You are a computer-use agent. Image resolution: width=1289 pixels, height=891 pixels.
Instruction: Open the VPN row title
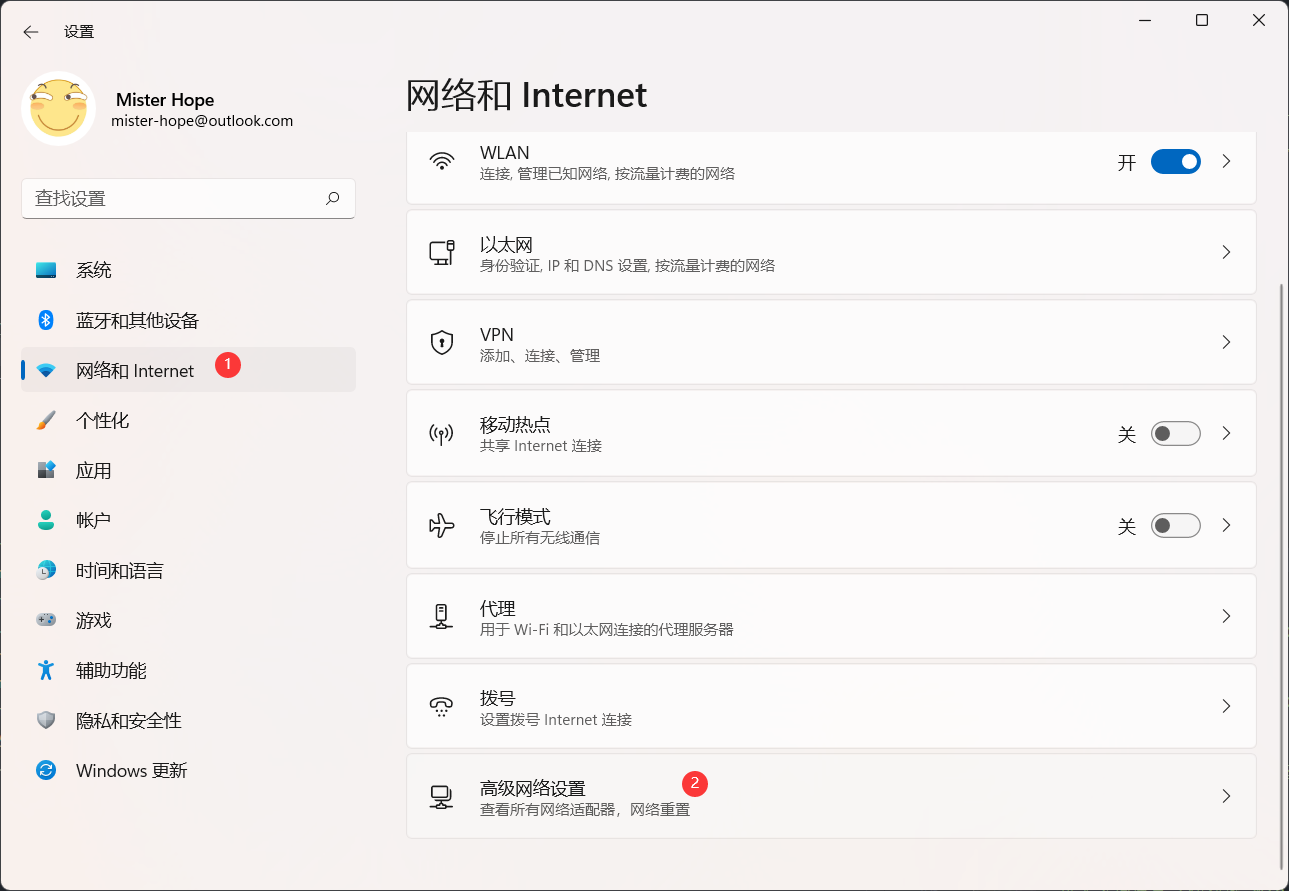click(497, 335)
